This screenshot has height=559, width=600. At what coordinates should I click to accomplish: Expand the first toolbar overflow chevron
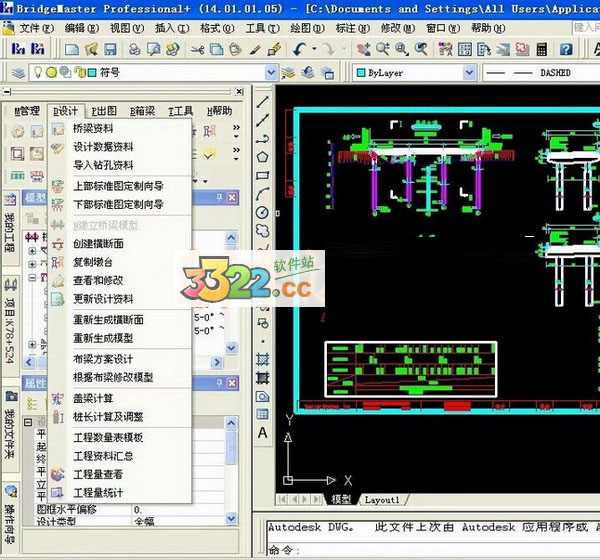(x=236, y=131)
